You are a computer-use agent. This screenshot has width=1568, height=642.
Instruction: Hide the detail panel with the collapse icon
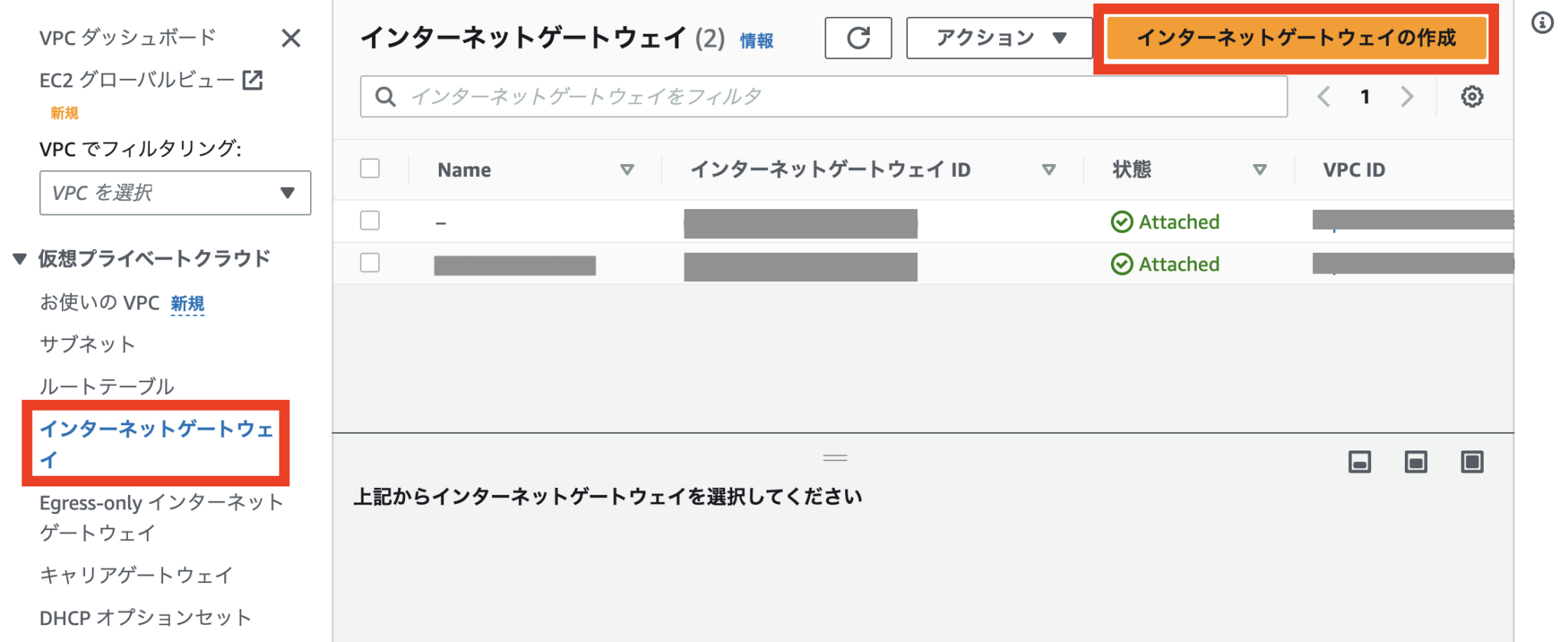coord(1359,462)
